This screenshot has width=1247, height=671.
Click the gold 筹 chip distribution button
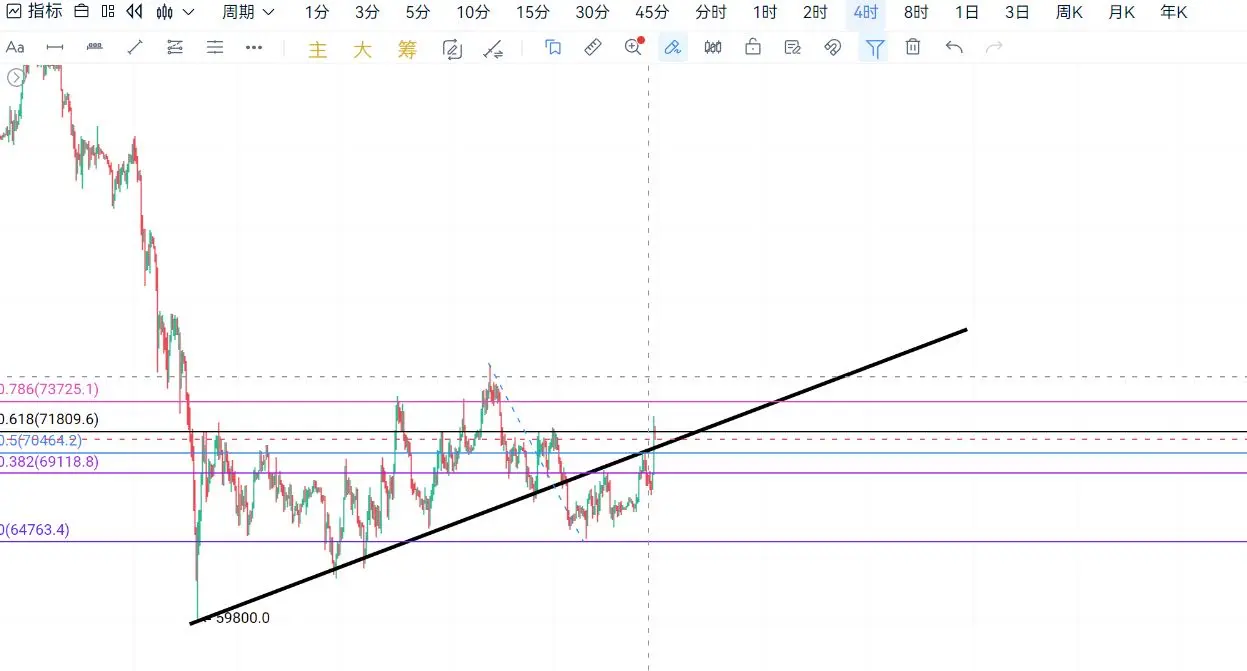pyautogui.click(x=407, y=49)
